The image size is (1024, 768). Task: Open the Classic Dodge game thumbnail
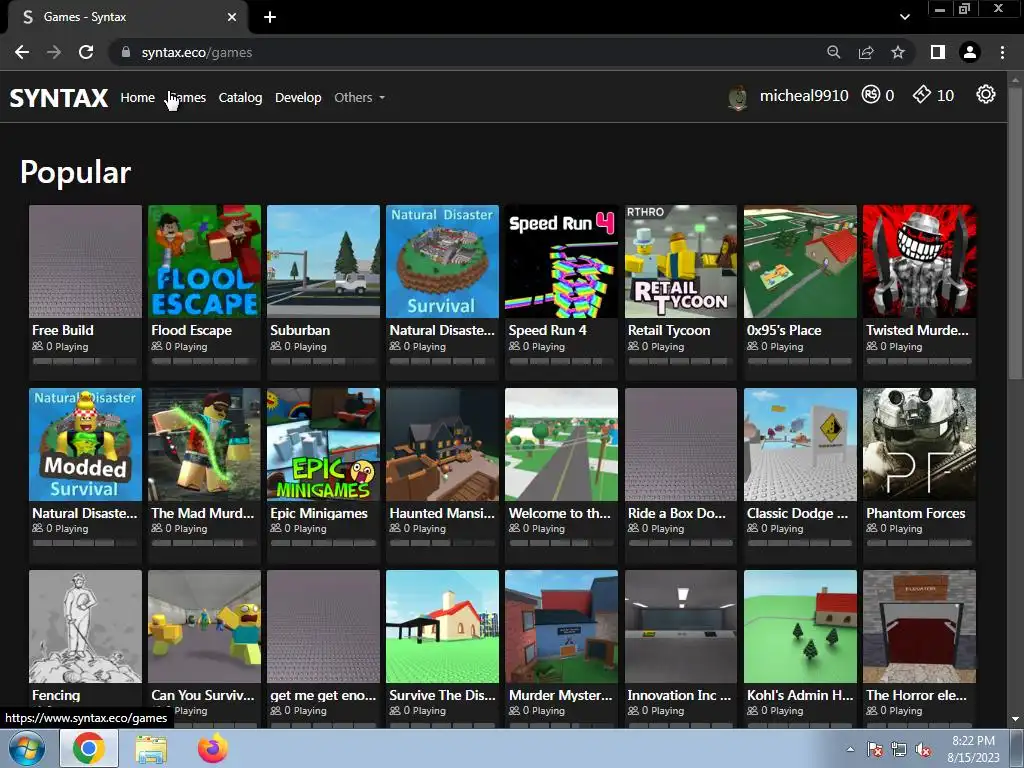coord(800,444)
